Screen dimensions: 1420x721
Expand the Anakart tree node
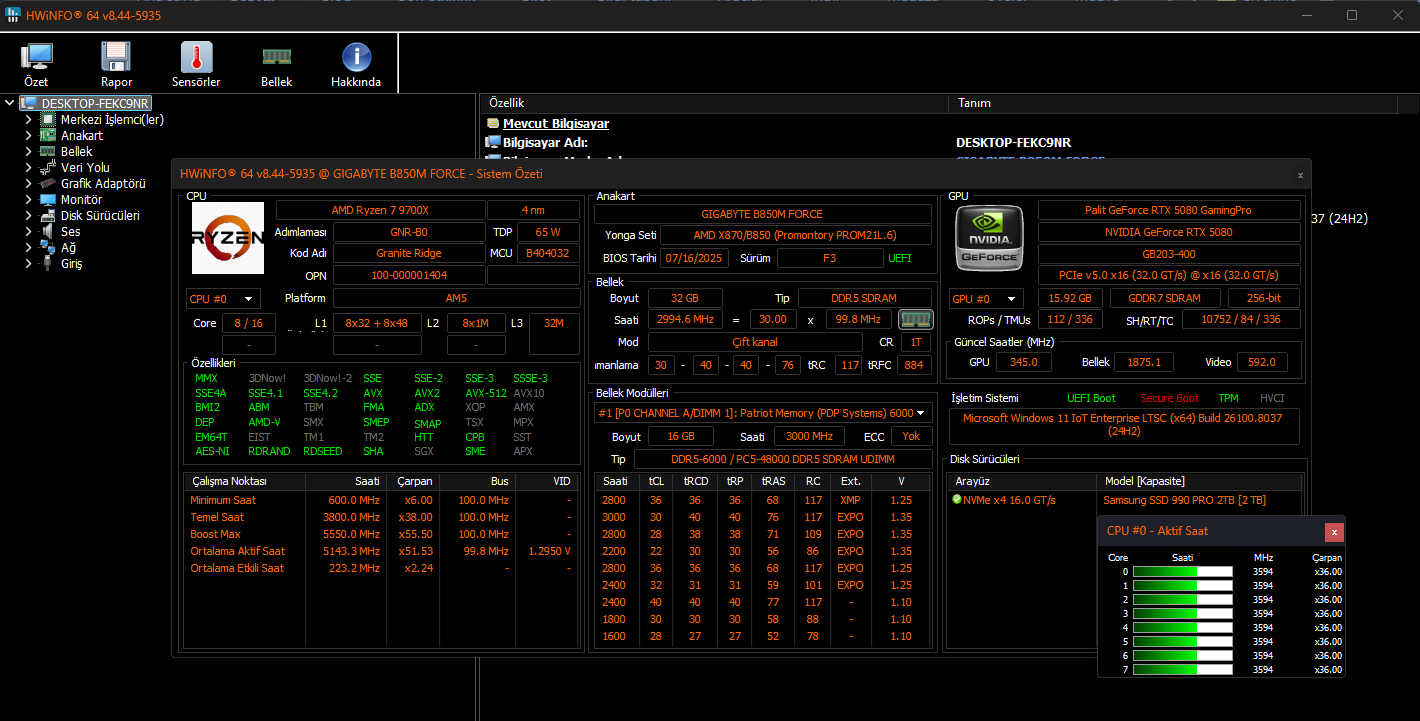[28, 135]
